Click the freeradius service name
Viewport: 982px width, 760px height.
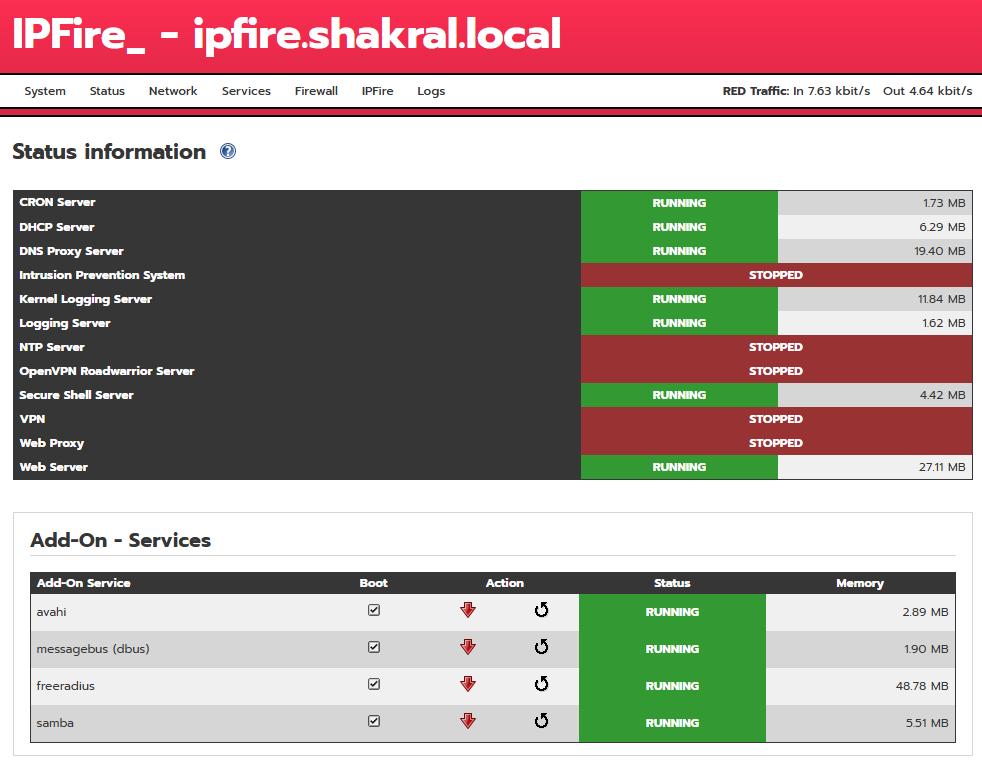point(65,686)
